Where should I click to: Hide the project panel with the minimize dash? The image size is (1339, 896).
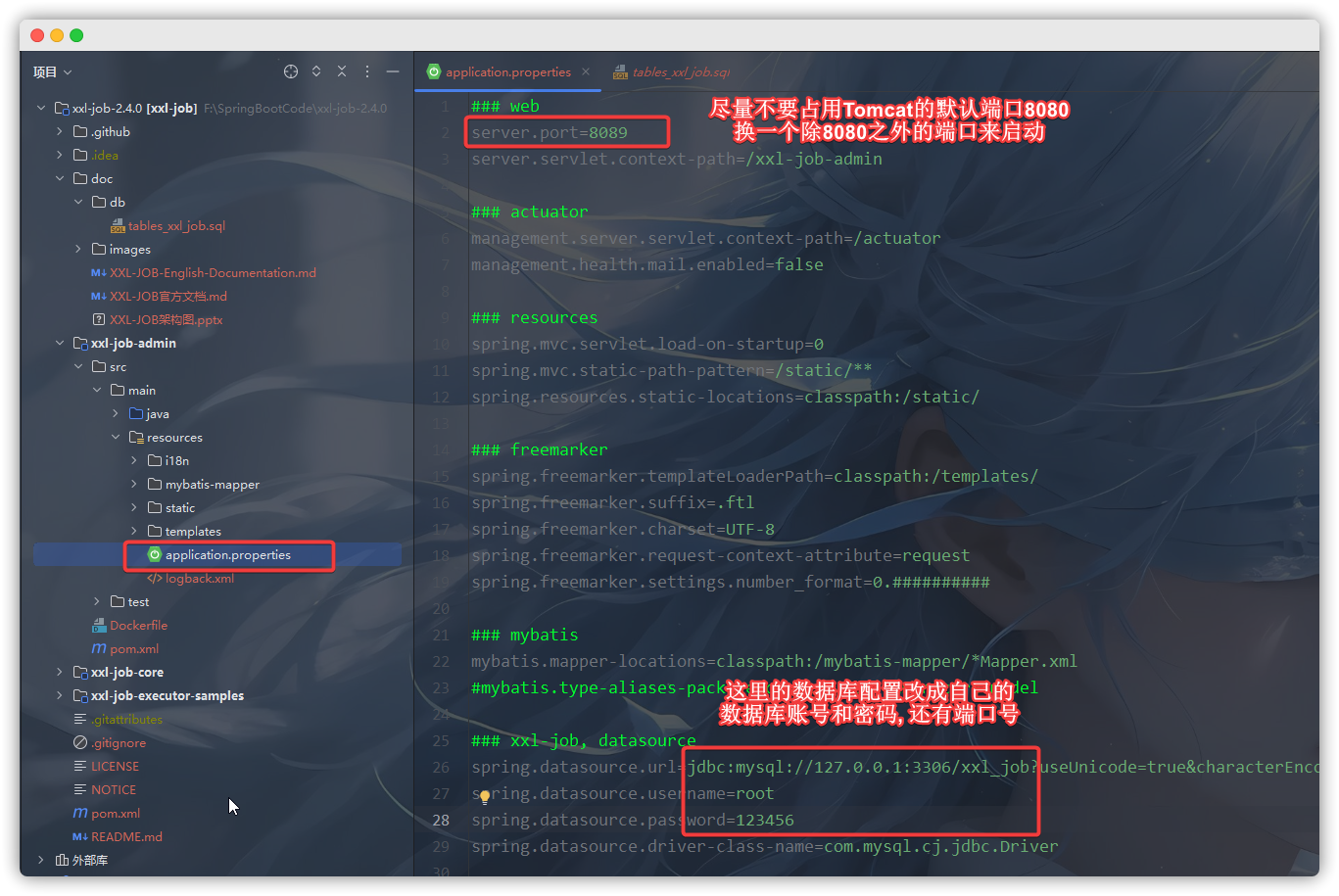click(x=393, y=71)
